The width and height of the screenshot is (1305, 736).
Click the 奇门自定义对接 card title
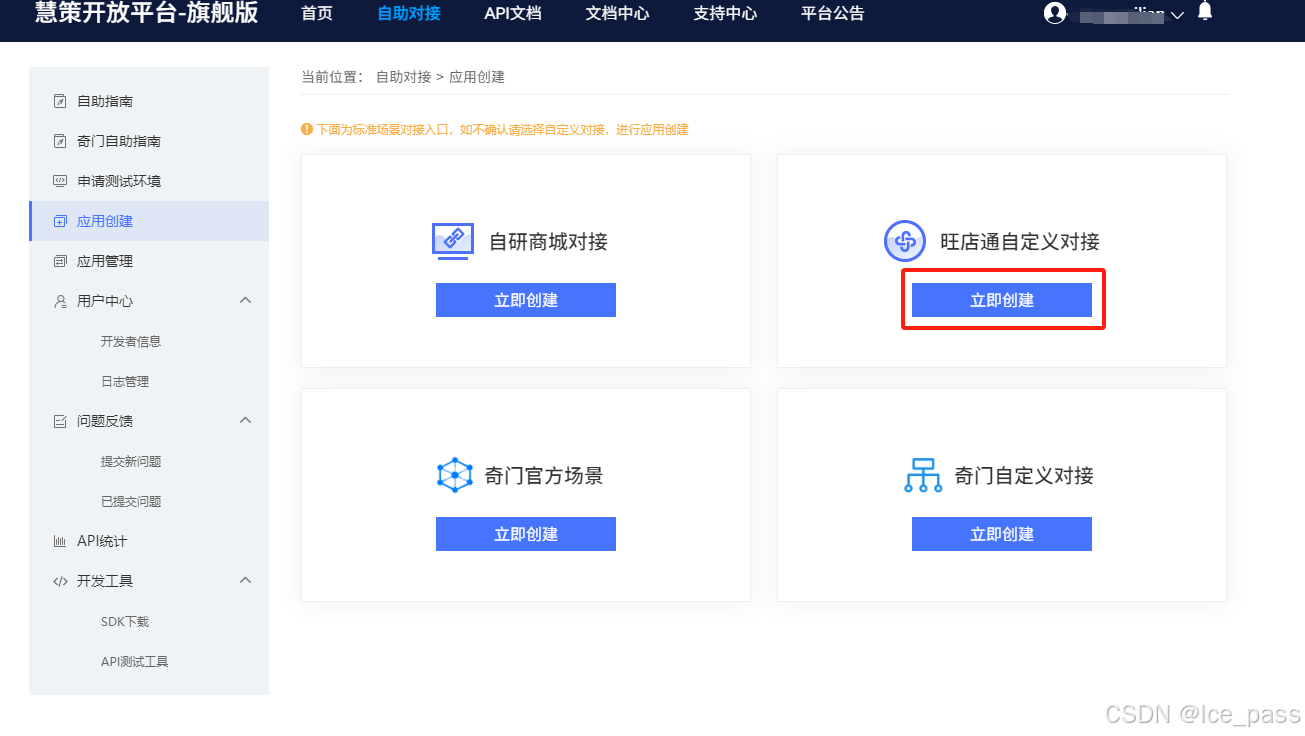click(1024, 475)
